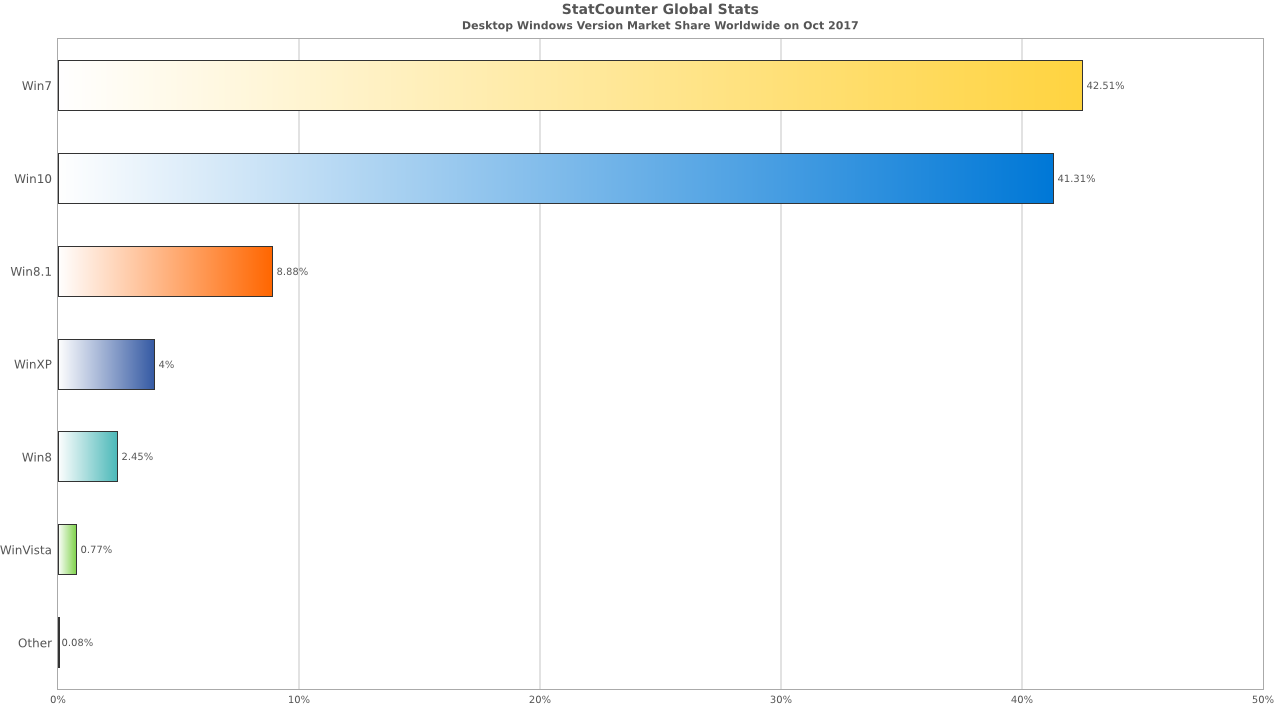This screenshot has width=1280, height=720.
Task: Click the 4% value label
Action: (x=166, y=365)
